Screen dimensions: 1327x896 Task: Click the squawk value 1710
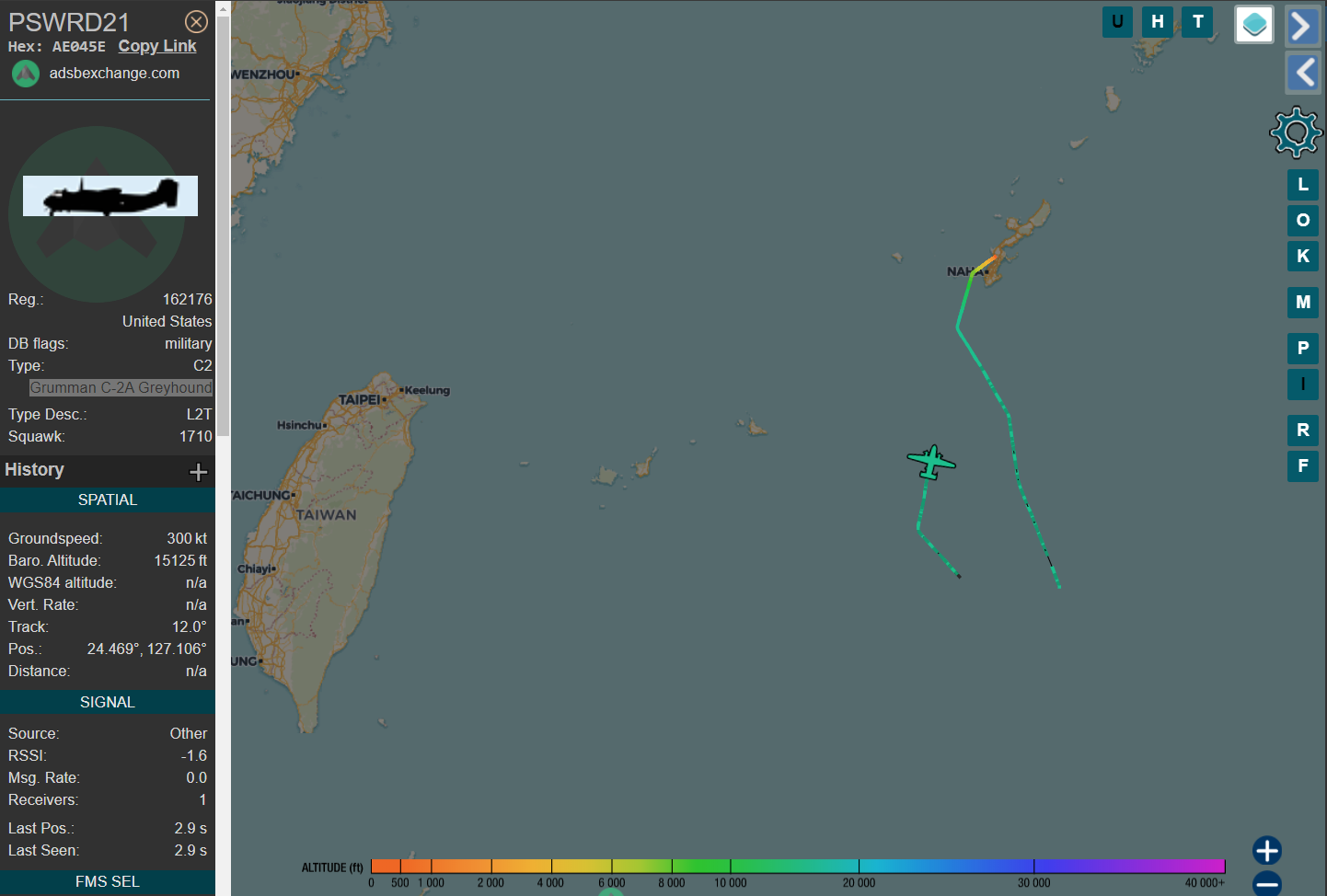point(196,437)
